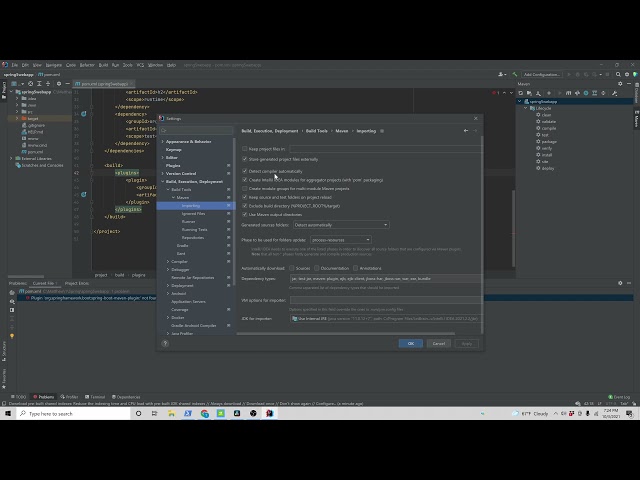This screenshot has height=480, width=640.
Task: Toggle 'Detect compiler automatically' checkbox
Action: point(244,171)
